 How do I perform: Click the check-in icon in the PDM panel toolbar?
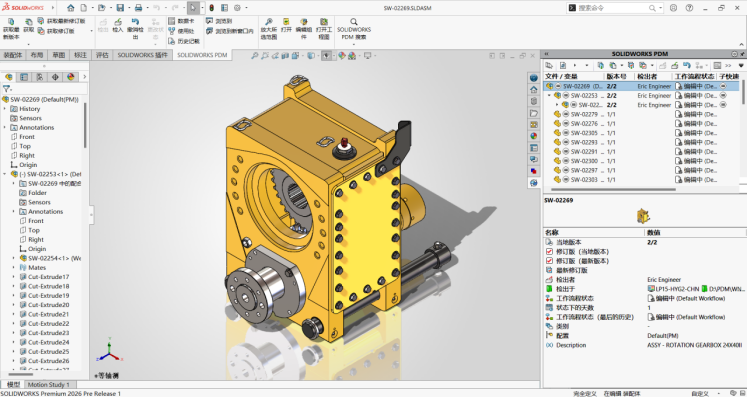(x=675, y=65)
